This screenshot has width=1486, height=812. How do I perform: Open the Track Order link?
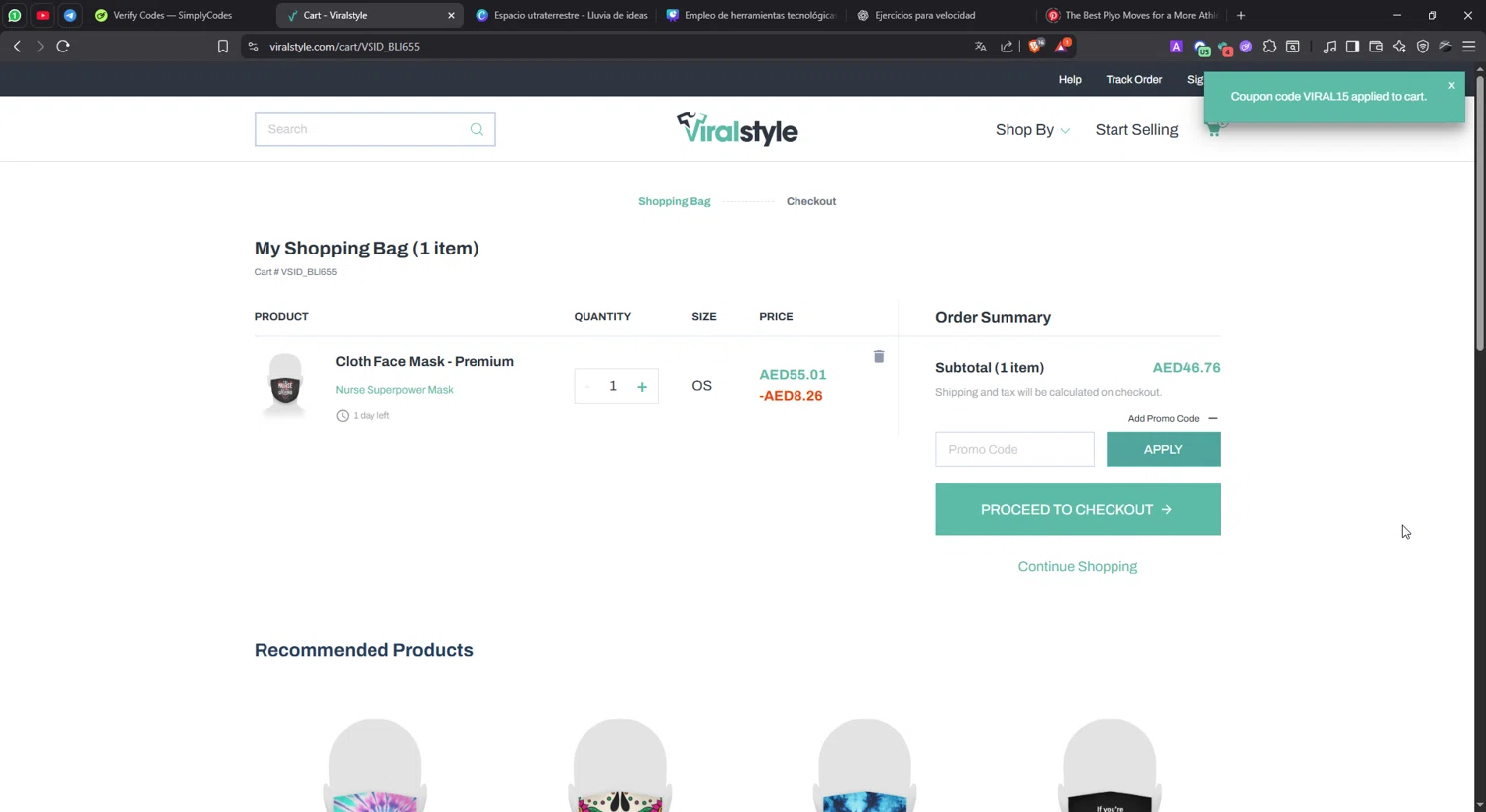click(1134, 79)
